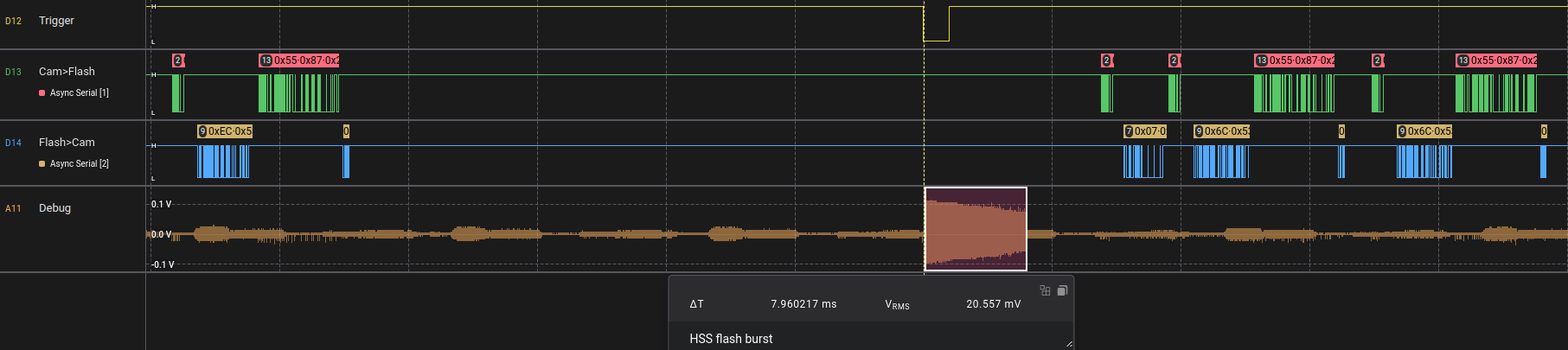The height and width of the screenshot is (350, 1568).
Task: Select the Cam>Flash channel label
Action: click(x=67, y=71)
